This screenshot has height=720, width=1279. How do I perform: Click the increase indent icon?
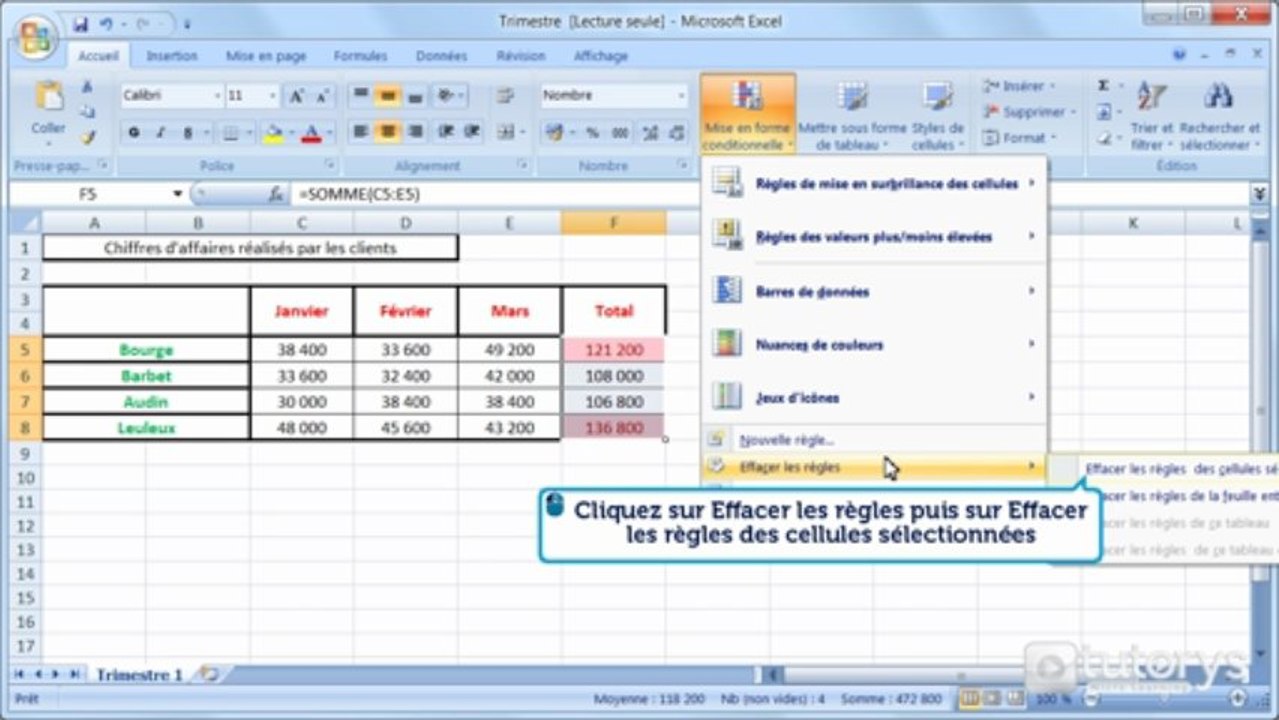(x=472, y=132)
